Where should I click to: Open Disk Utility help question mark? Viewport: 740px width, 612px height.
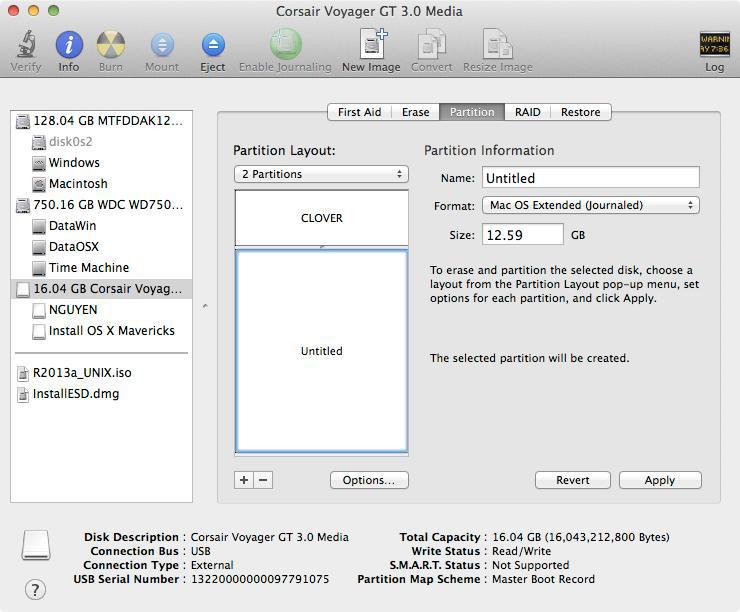point(35,589)
